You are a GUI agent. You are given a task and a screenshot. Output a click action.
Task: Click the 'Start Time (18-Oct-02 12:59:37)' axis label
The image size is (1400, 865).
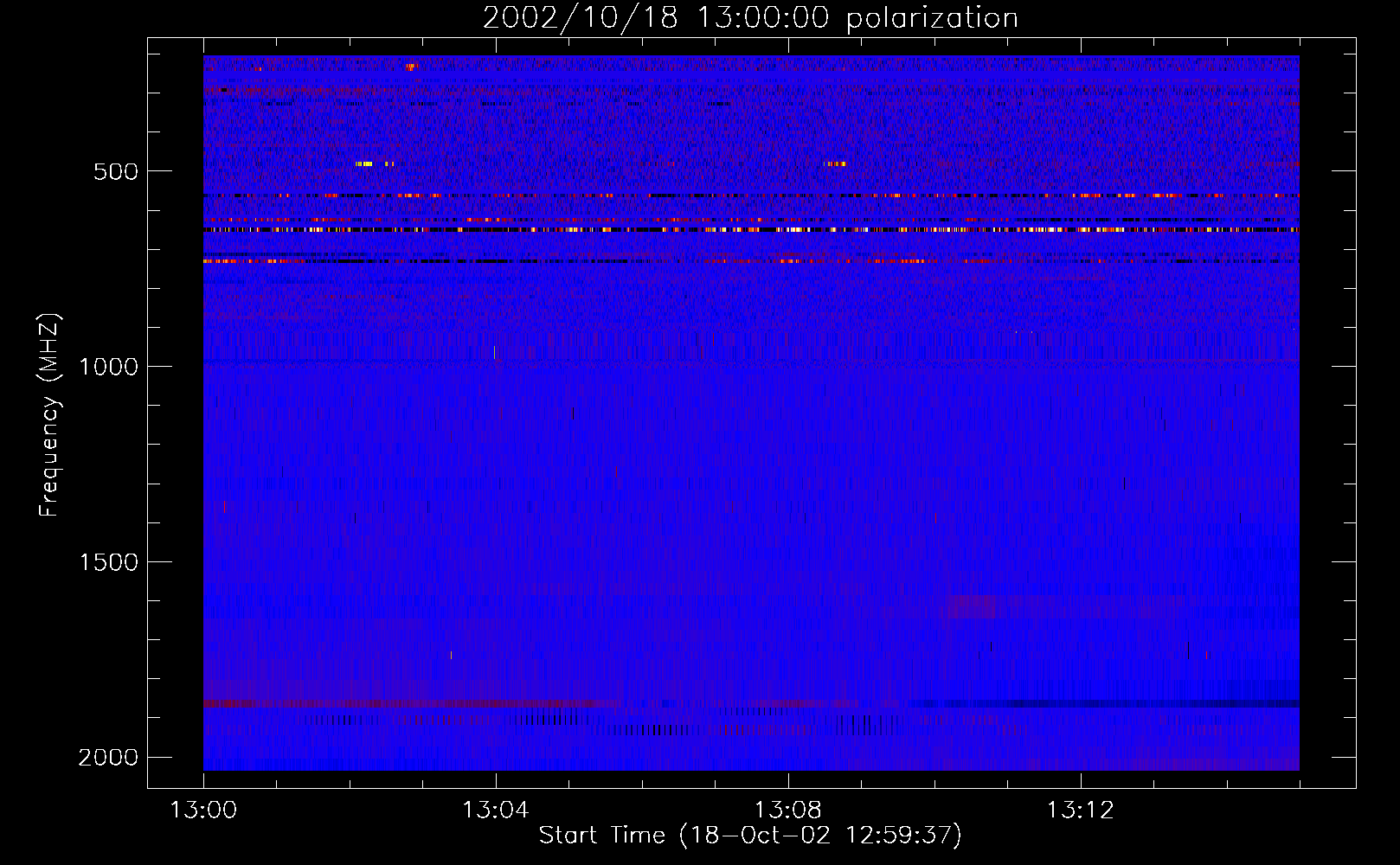click(x=750, y=836)
